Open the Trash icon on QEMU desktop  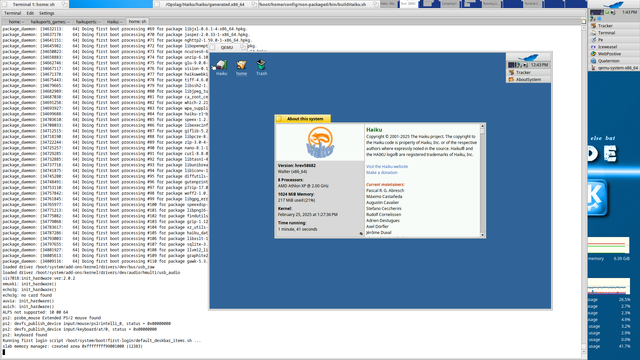[x=261, y=64]
